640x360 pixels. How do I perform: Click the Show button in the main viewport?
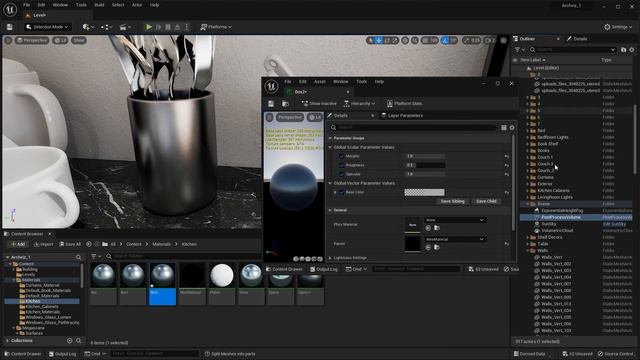point(79,40)
